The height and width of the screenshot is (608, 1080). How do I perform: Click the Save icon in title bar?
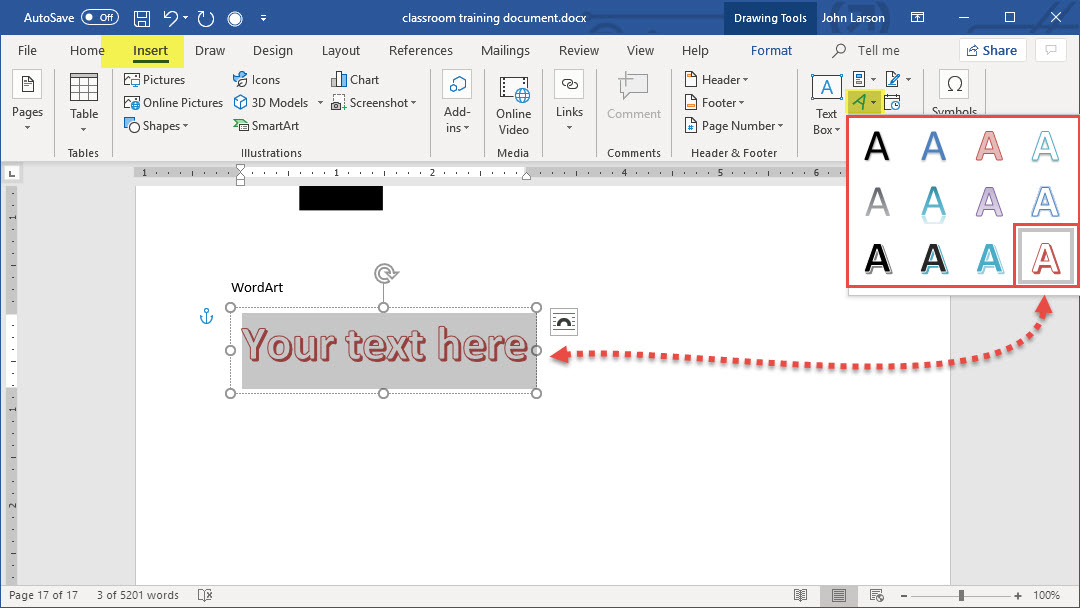pyautogui.click(x=142, y=18)
